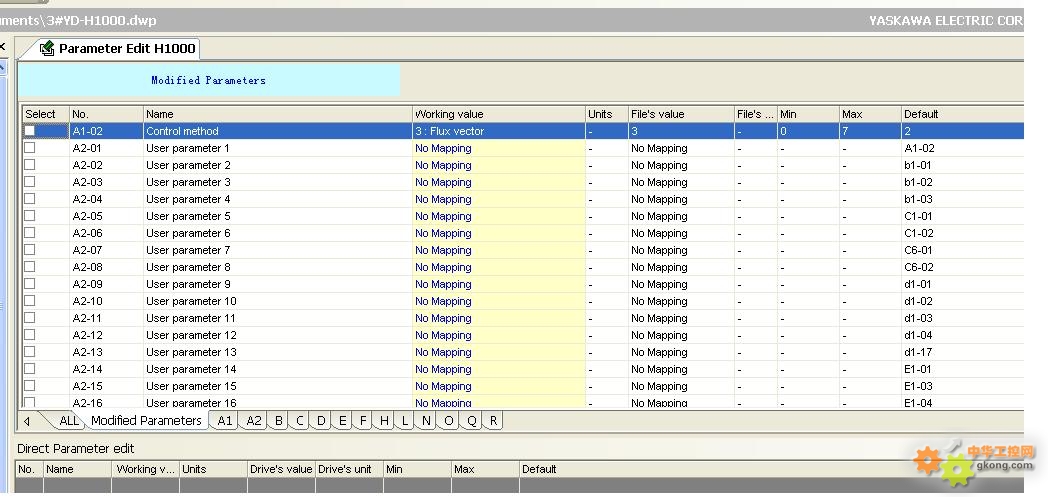Tick the checkbox for A2-10 row
This screenshot has height=497, width=1048.
pyautogui.click(x=29, y=301)
